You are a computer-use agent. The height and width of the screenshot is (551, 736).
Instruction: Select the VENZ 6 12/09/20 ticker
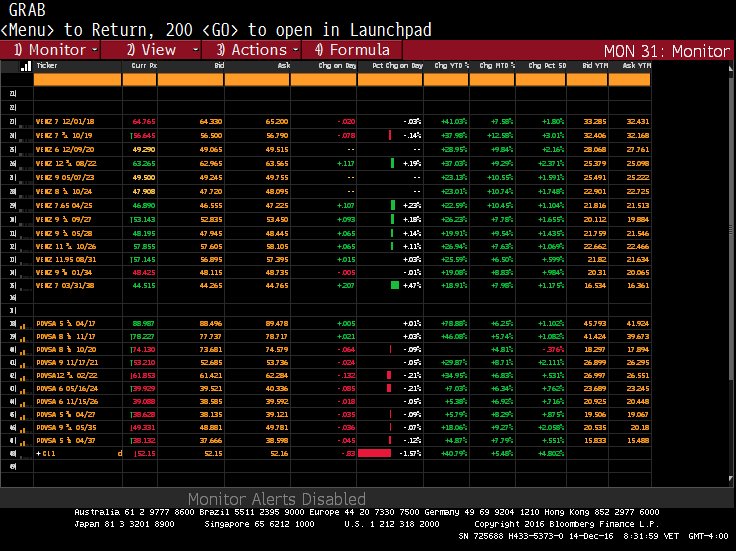(x=65, y=150)
